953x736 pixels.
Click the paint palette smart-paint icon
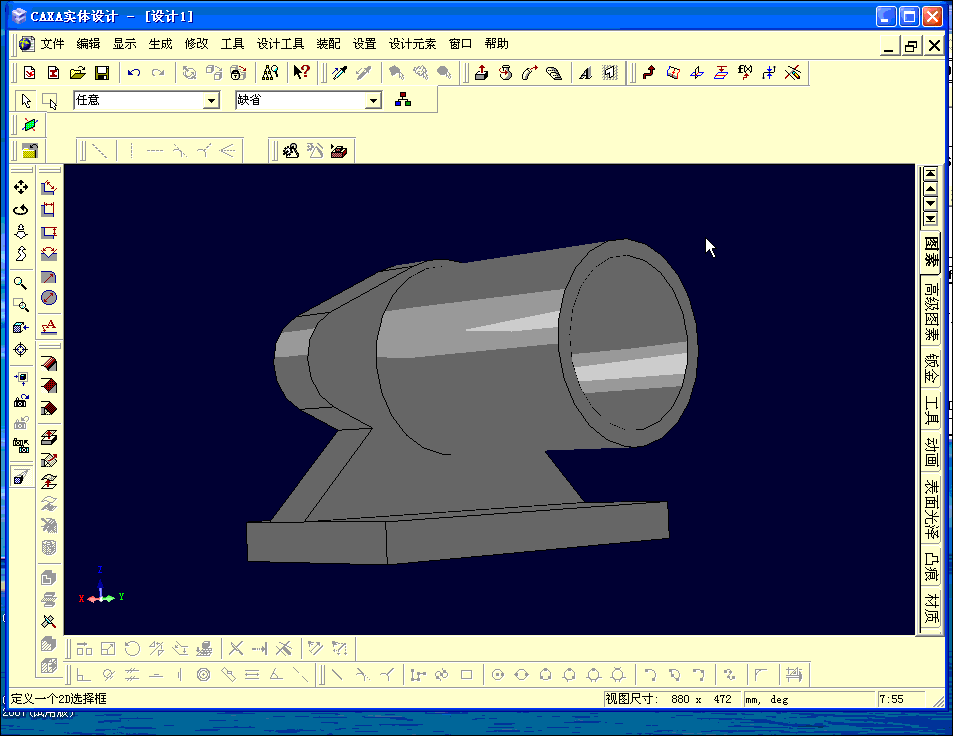click(291, 151)
